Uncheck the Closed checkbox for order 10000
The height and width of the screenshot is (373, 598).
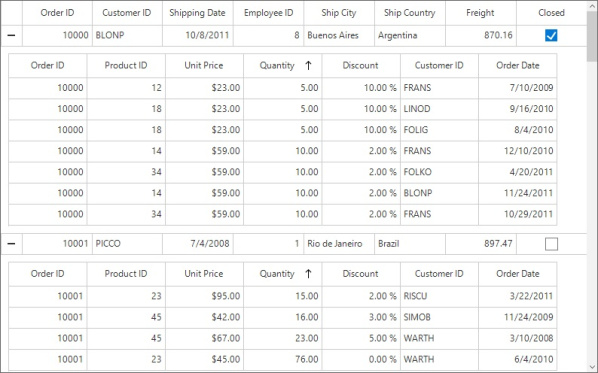(x=551, y=35)
